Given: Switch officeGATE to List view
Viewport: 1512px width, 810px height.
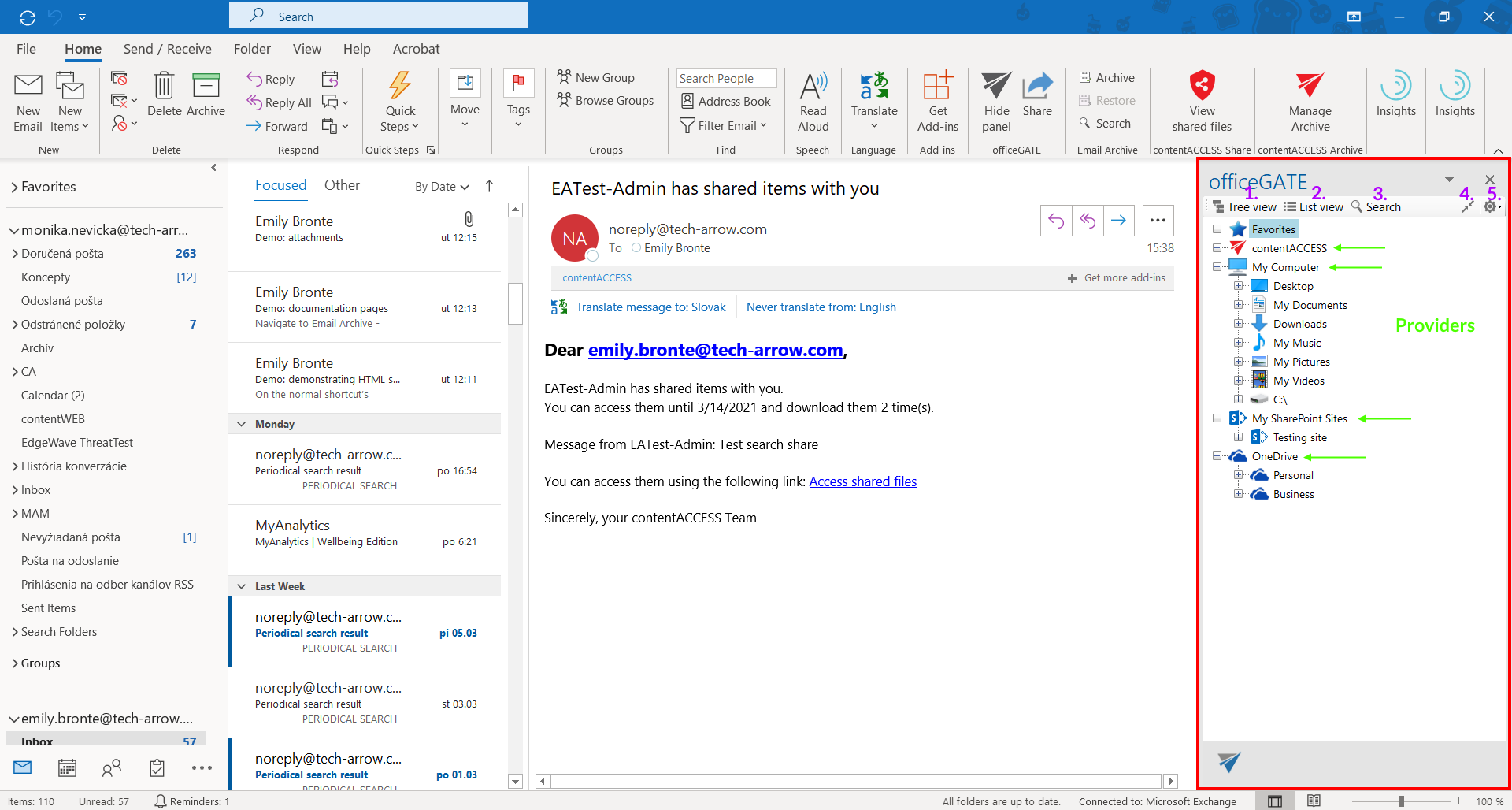Looking at the screenshot, I should (x=1314, y=207).
